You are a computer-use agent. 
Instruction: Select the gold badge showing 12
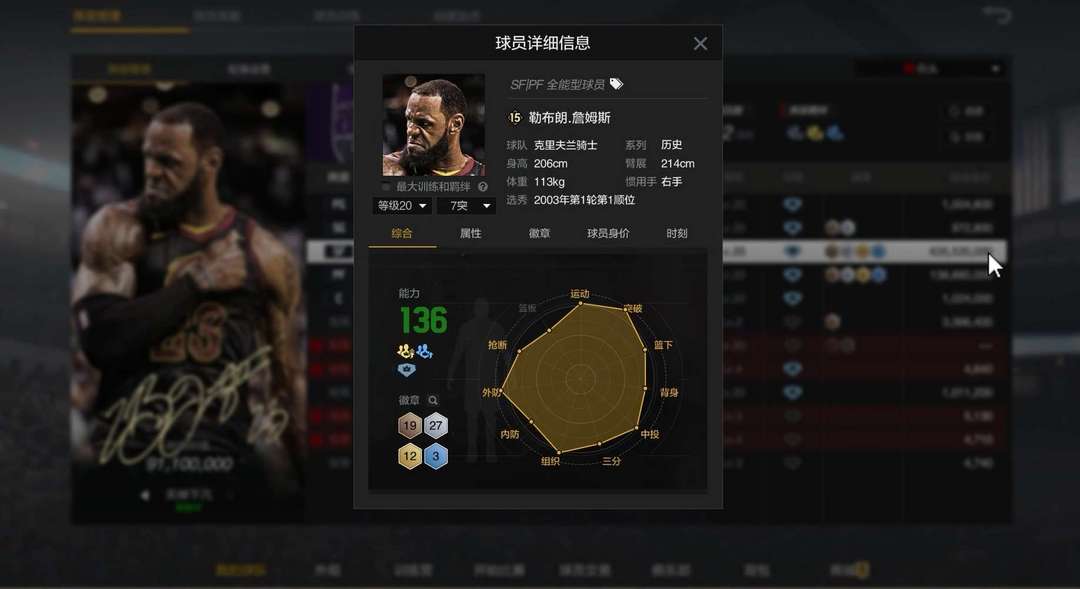tap(410, 456)
